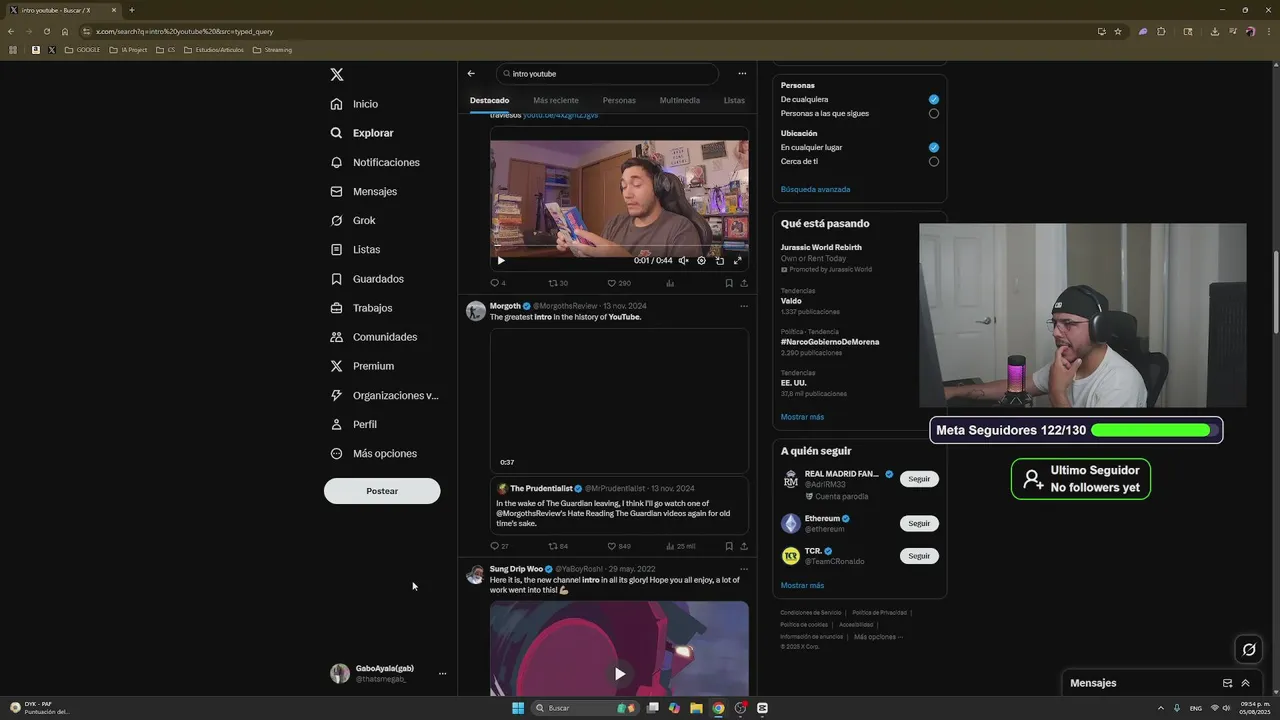The image size is (1280, 720).
Task: Follow REAL MADRID FAN account
Action: (919, 479)
